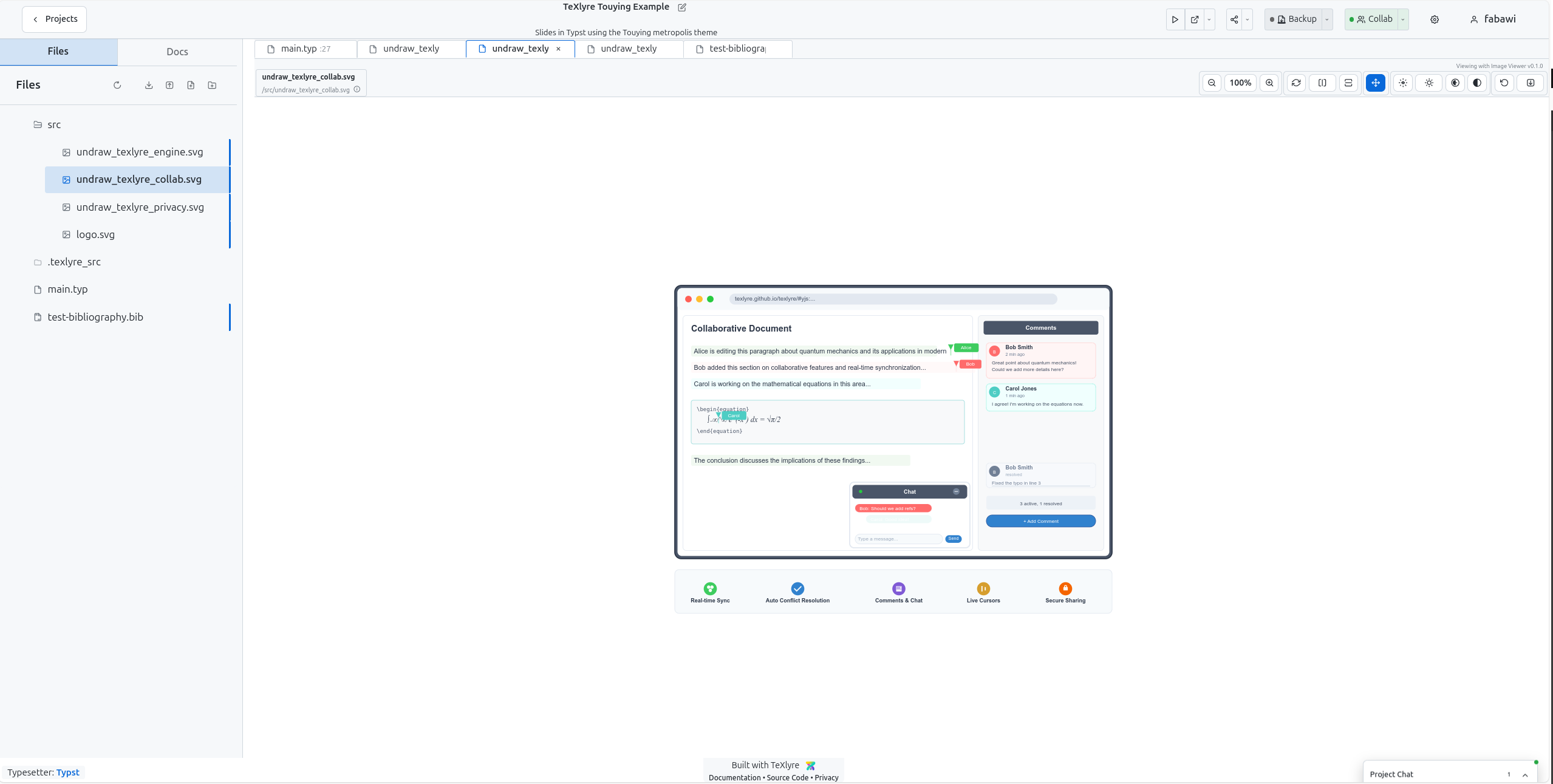Click the zoom in magnifier
Screen dimensions: 1553x784
coord(1269,83)
